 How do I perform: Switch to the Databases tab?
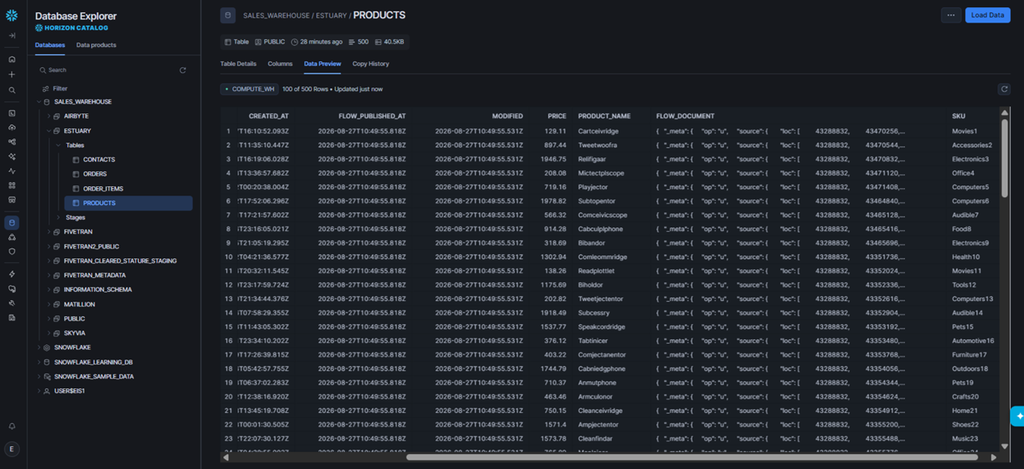(x=50, y=45)
